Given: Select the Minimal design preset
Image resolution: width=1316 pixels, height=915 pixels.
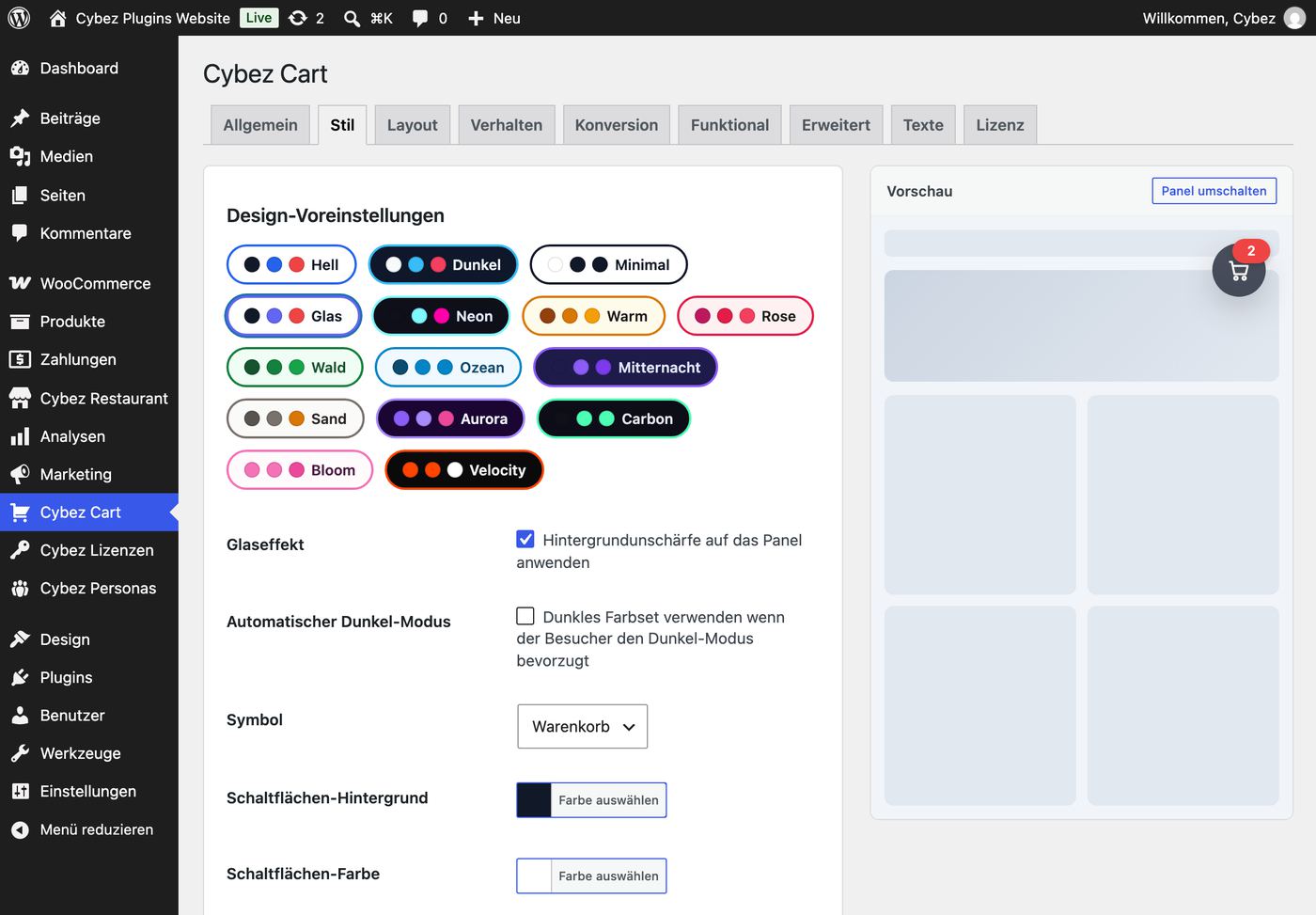Looking at the screenshot, I should point(609,264).
